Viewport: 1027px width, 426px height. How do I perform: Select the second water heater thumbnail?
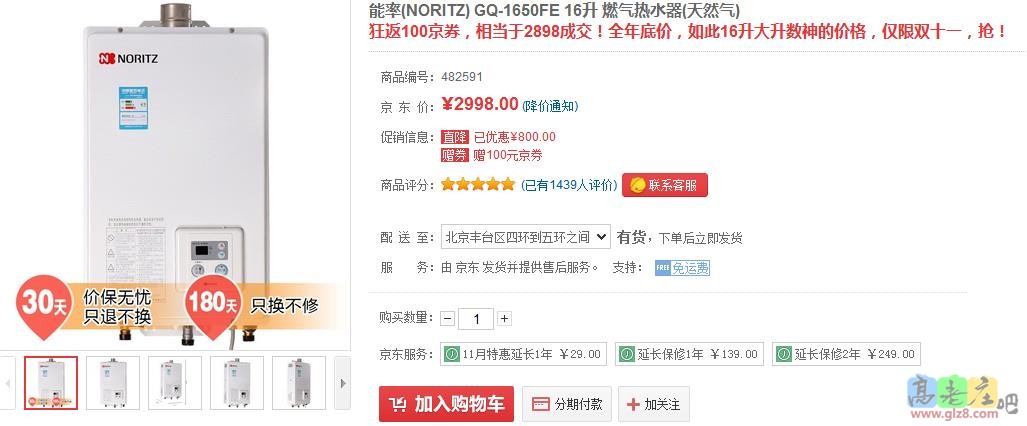coord(113,383)
